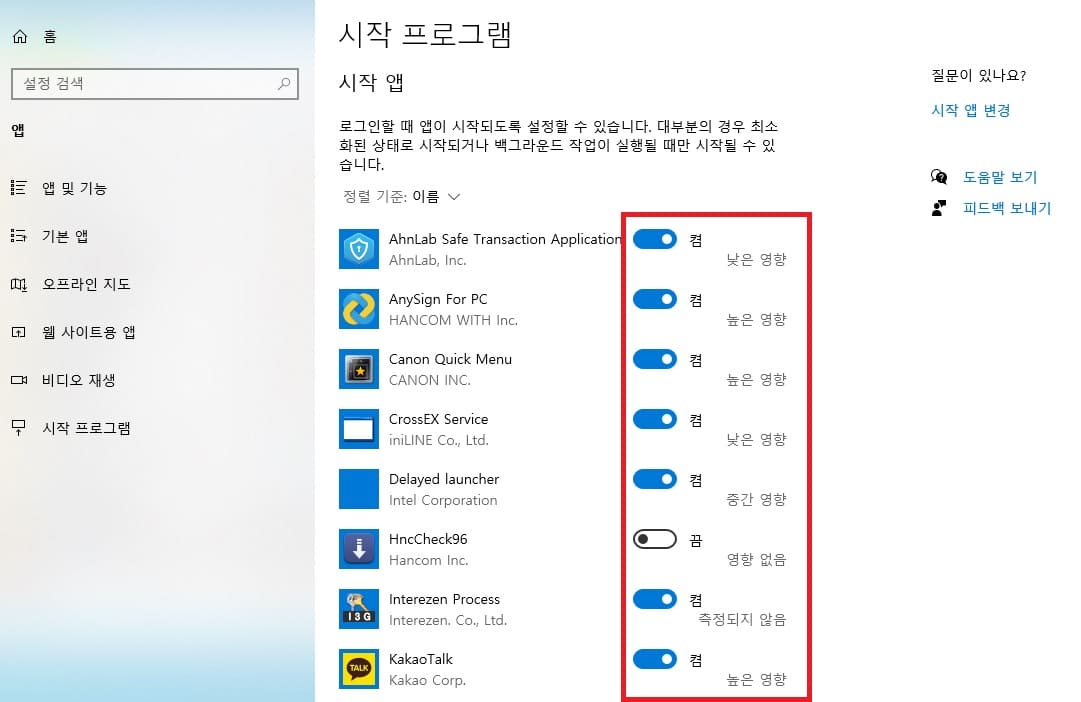The width and height of the screenshot is (1081, 702).
Task: Select the Delayed launcher name
Action: click(444, 479)
